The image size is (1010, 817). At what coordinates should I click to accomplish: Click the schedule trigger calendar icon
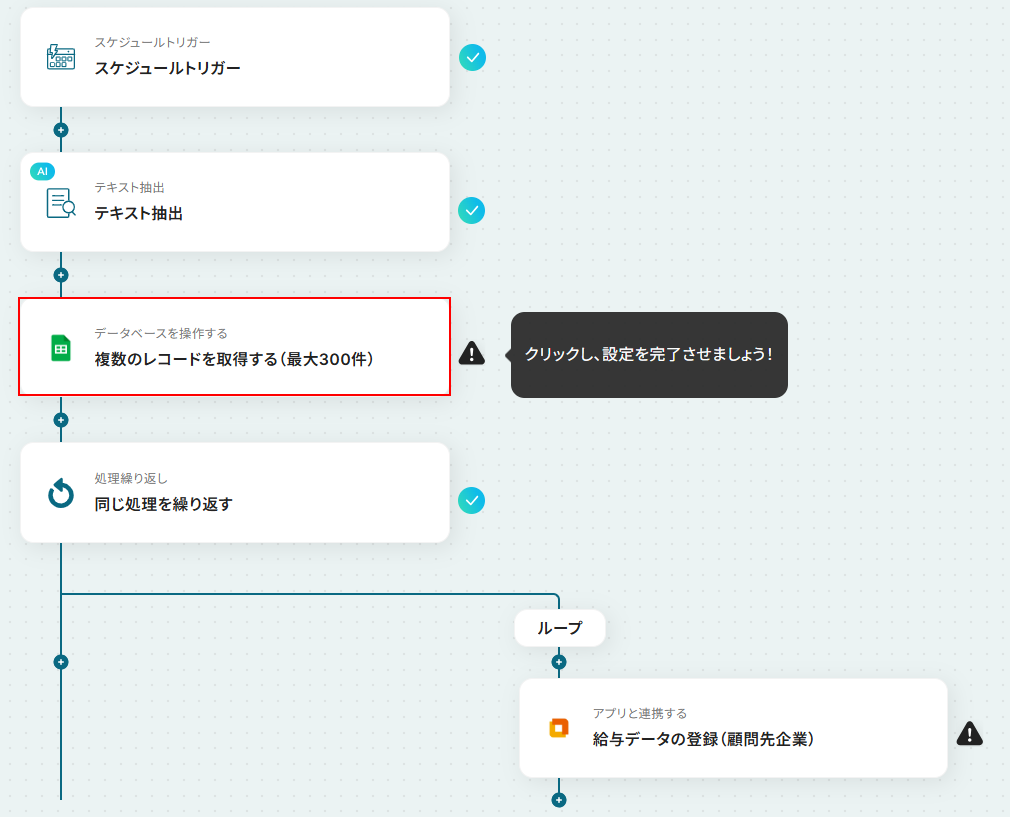pos(61,57)
